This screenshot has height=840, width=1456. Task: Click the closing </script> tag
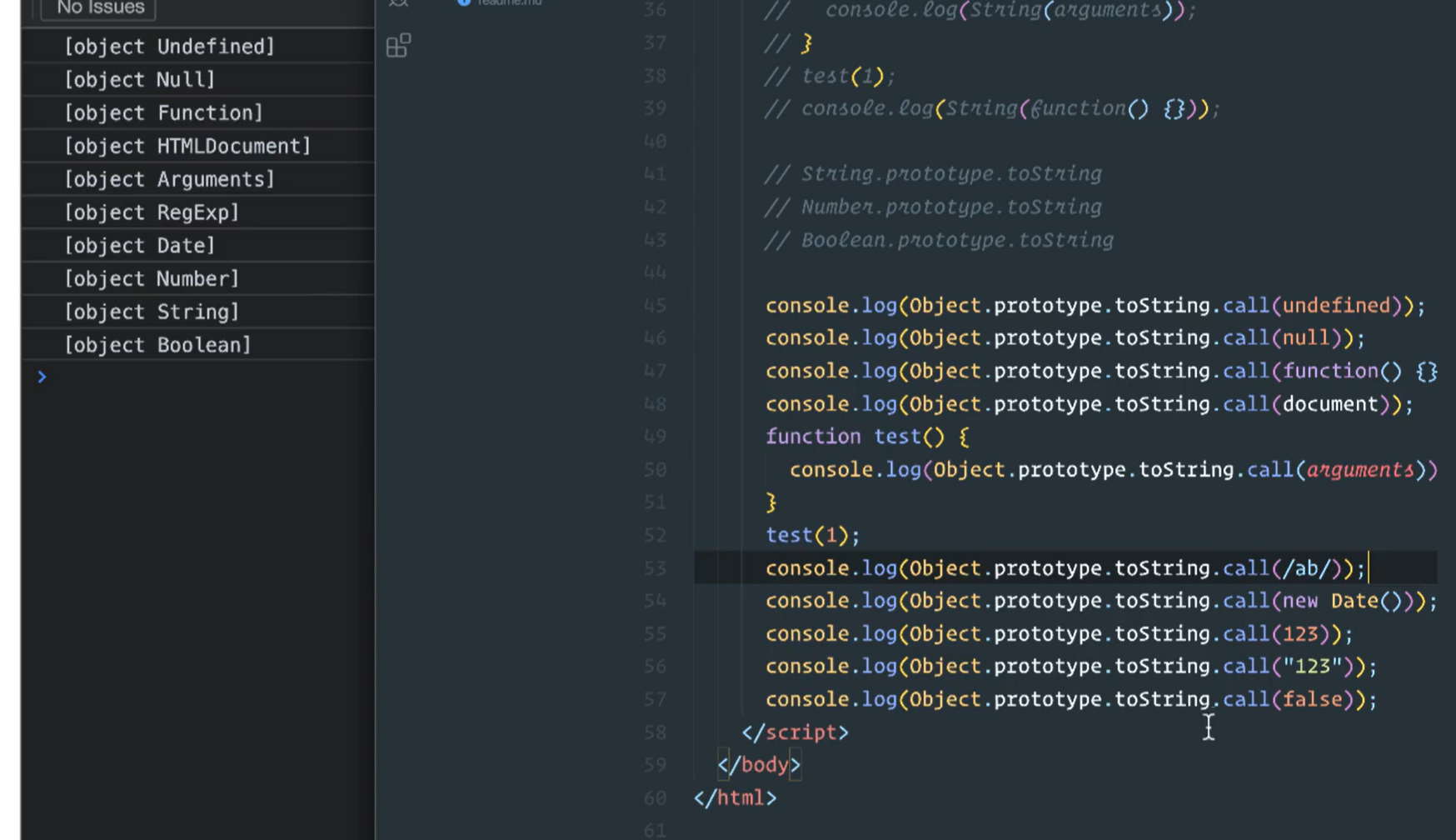pos(795,732)
